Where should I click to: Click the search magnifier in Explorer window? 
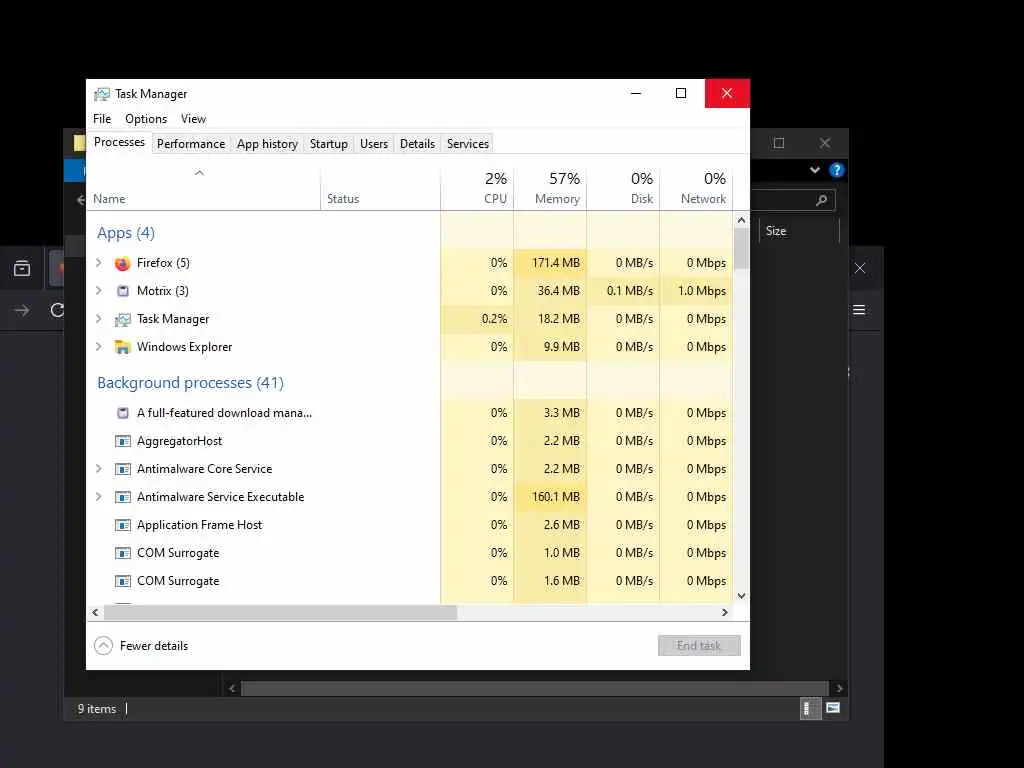tap(822, 200)
